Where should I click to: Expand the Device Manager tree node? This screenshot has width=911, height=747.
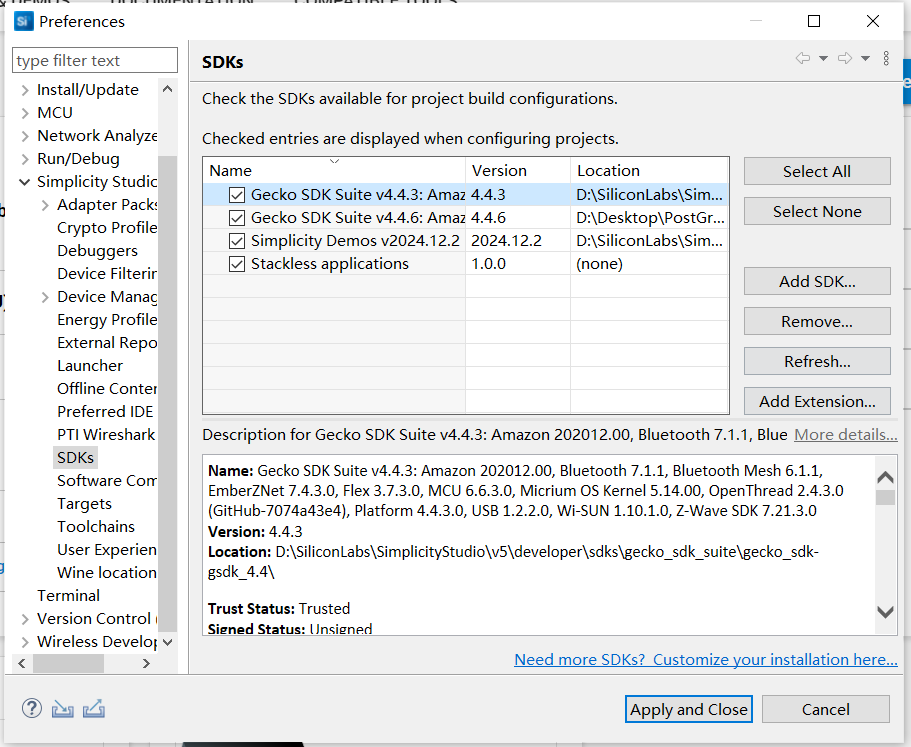pos(45,297)
